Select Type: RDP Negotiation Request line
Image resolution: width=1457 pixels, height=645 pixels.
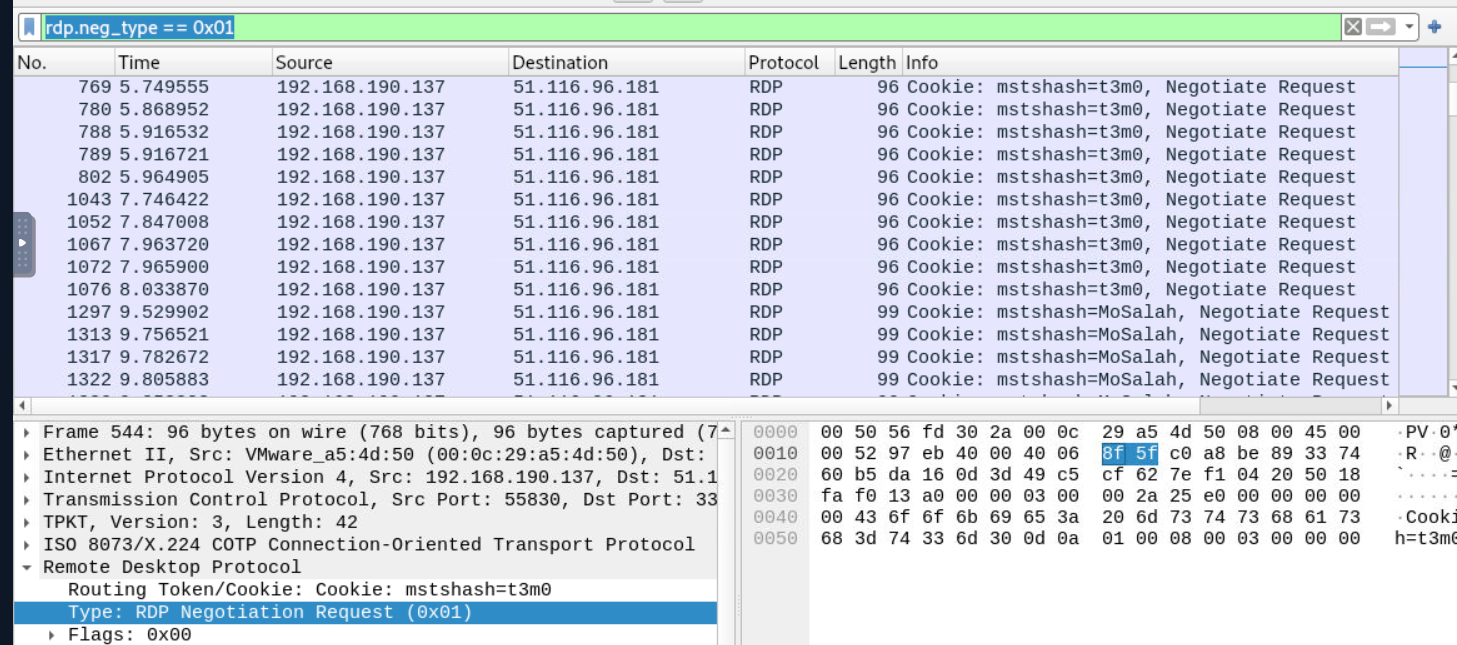(366, 612)
